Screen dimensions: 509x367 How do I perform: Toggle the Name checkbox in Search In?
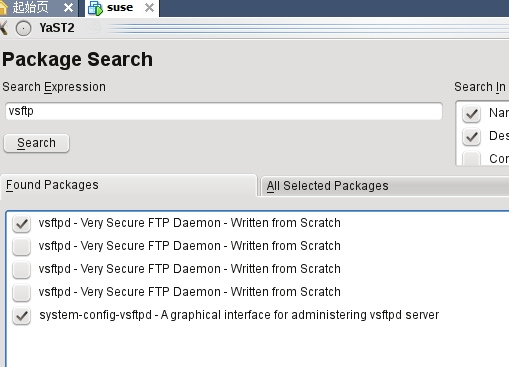tap(472, 114)
